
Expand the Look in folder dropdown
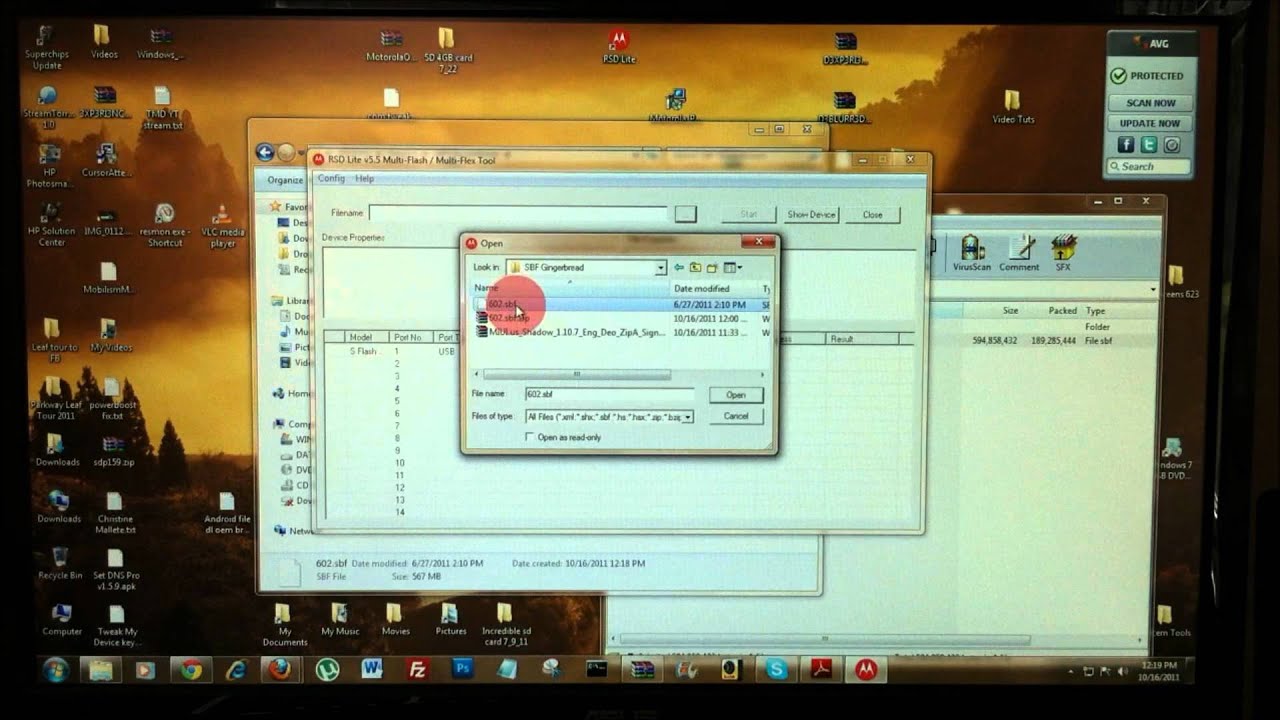click(660, 267)
